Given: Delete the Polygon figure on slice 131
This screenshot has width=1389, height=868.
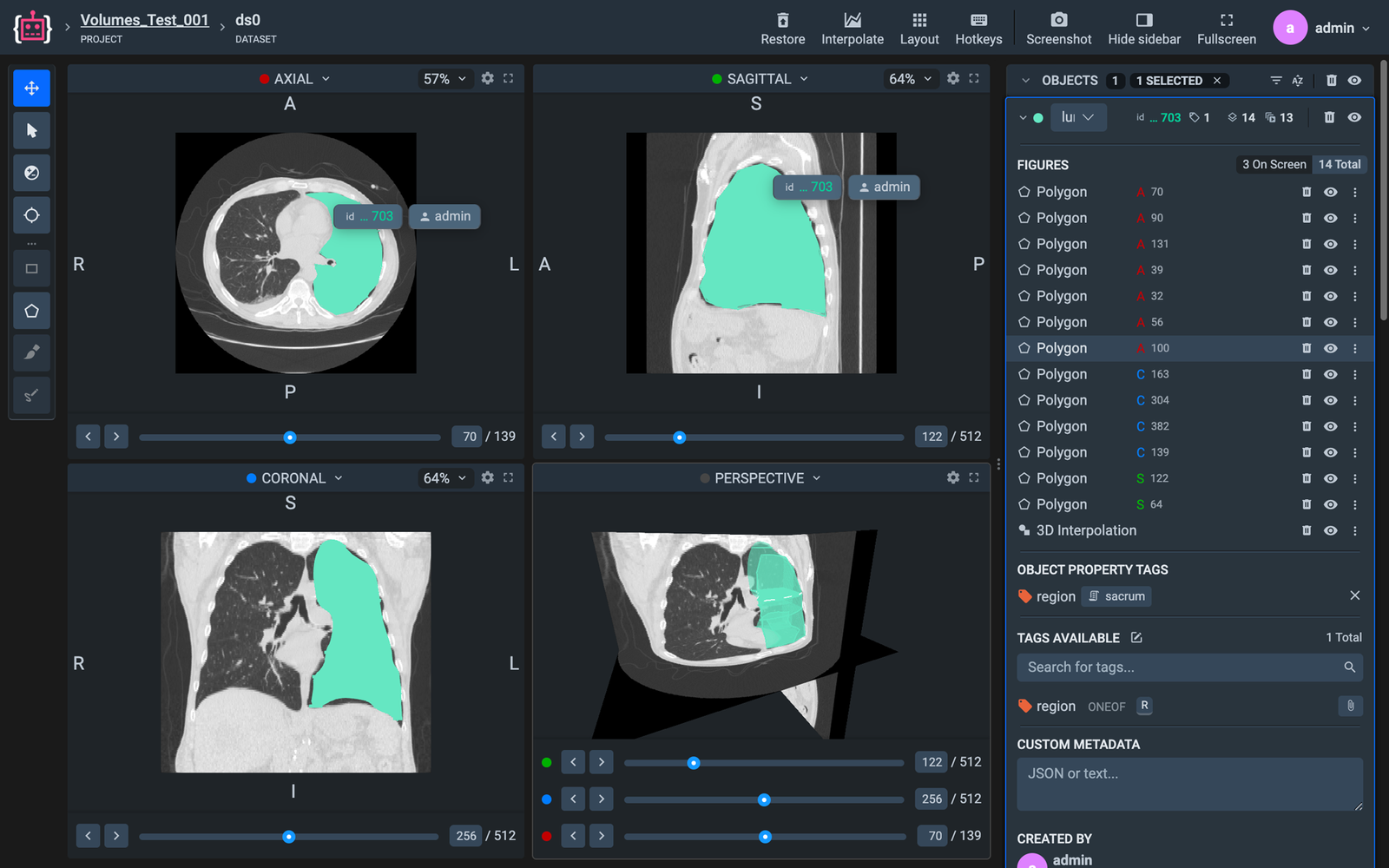Looking at the screenshot, I should (x=1307, y=244).
